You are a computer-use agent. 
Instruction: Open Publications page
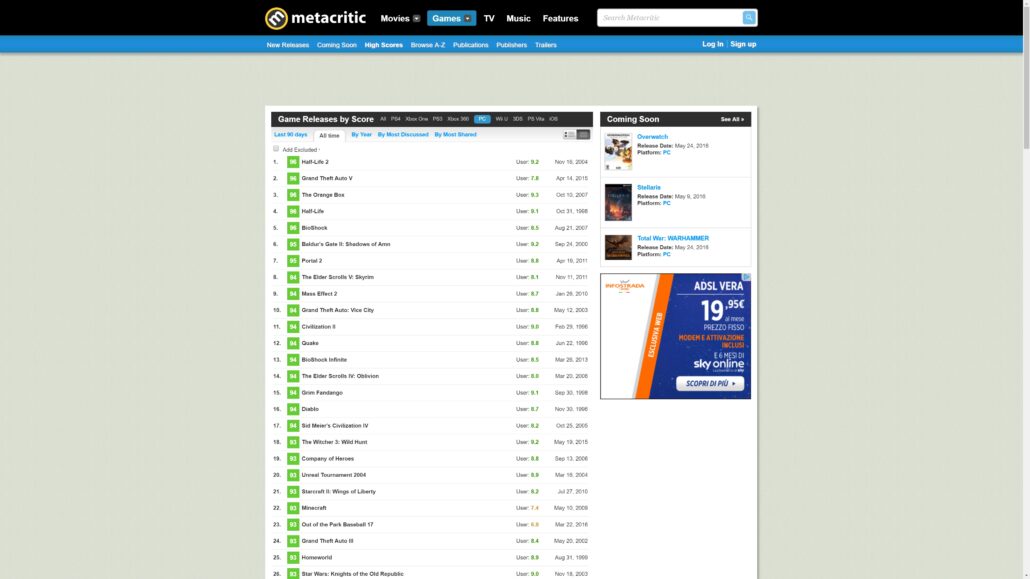point(470,45)
